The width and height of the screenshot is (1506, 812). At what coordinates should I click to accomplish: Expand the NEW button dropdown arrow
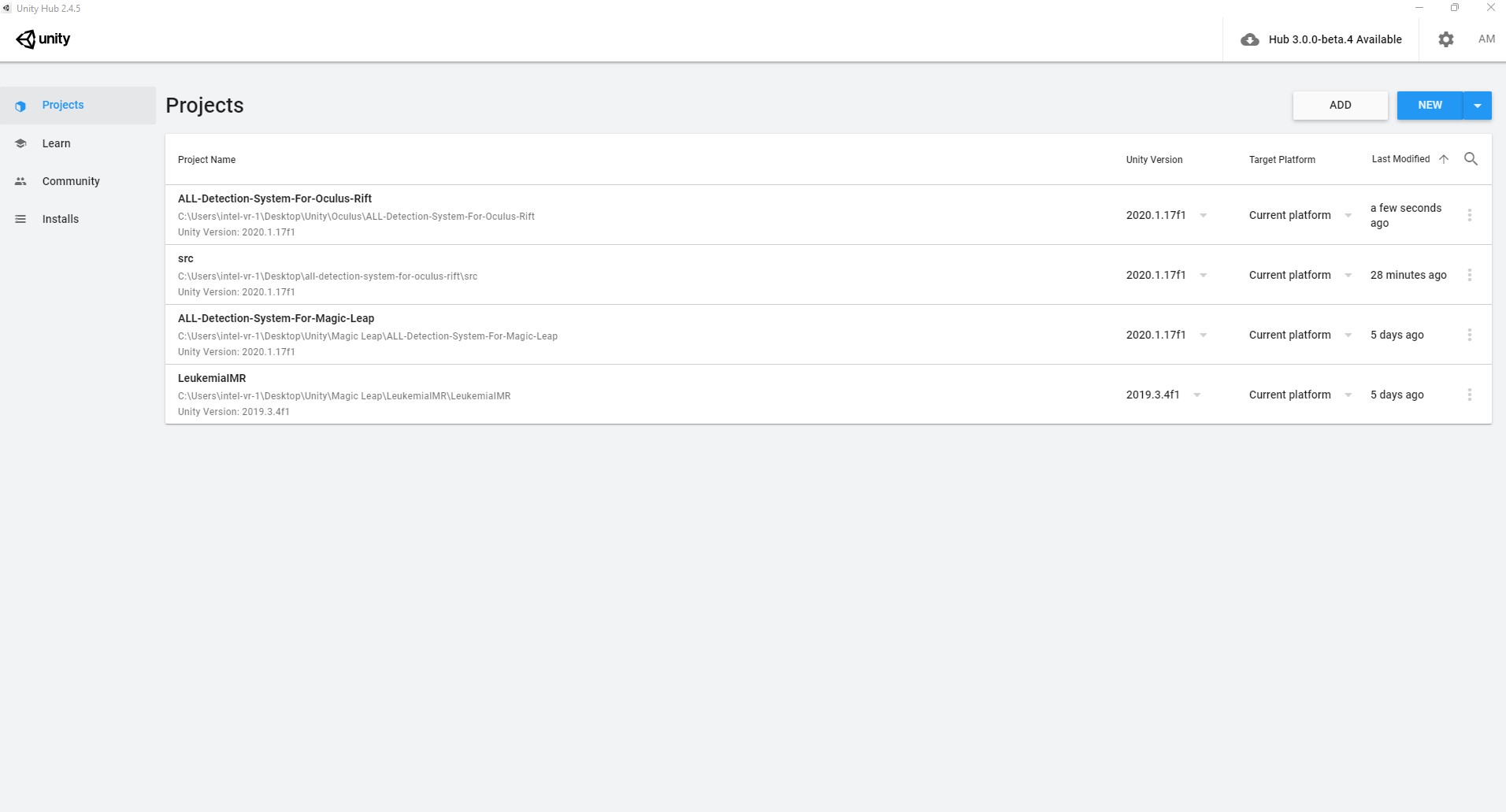tap(1478, 106)
